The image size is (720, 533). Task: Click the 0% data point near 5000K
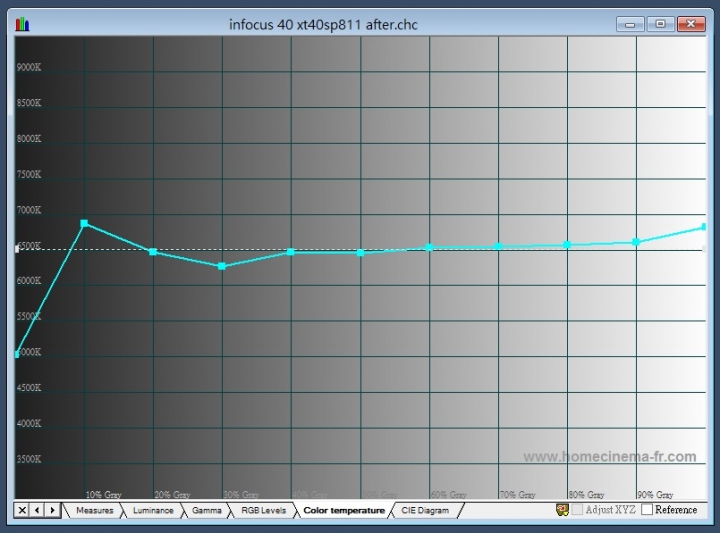click(17, 354)
